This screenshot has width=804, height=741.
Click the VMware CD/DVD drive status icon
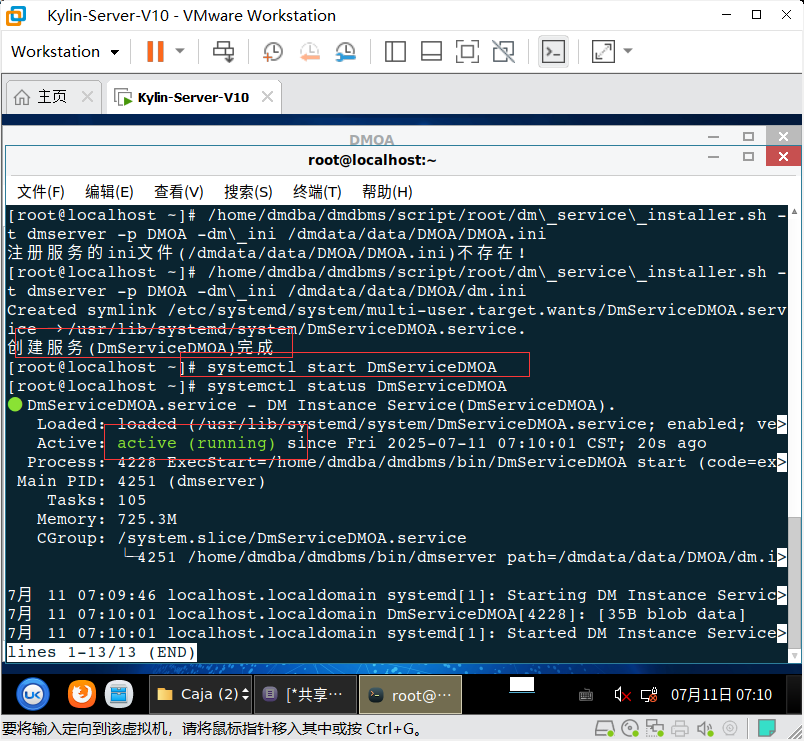(630, 728)
